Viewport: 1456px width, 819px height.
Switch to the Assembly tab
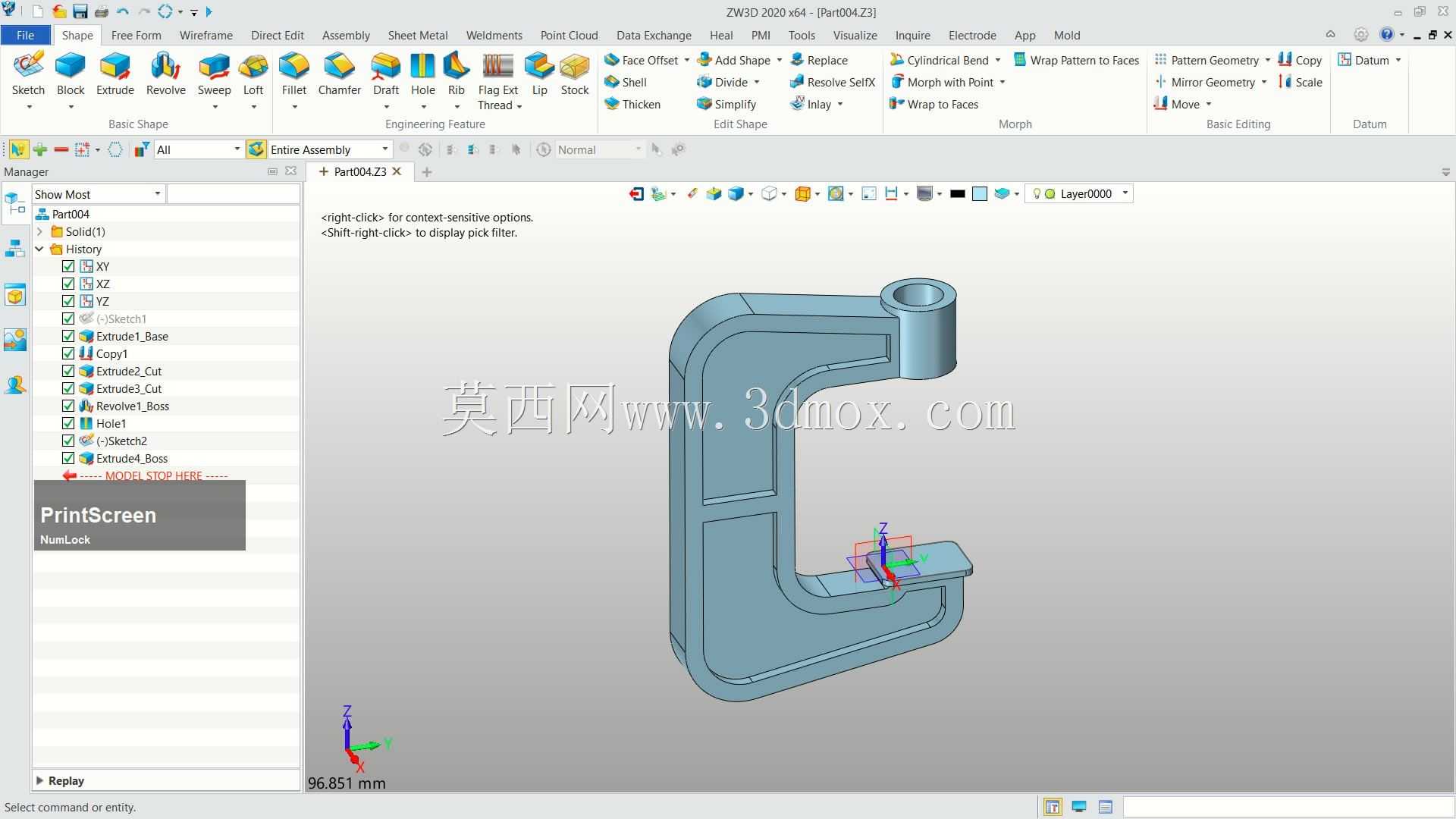coord(346,35)
